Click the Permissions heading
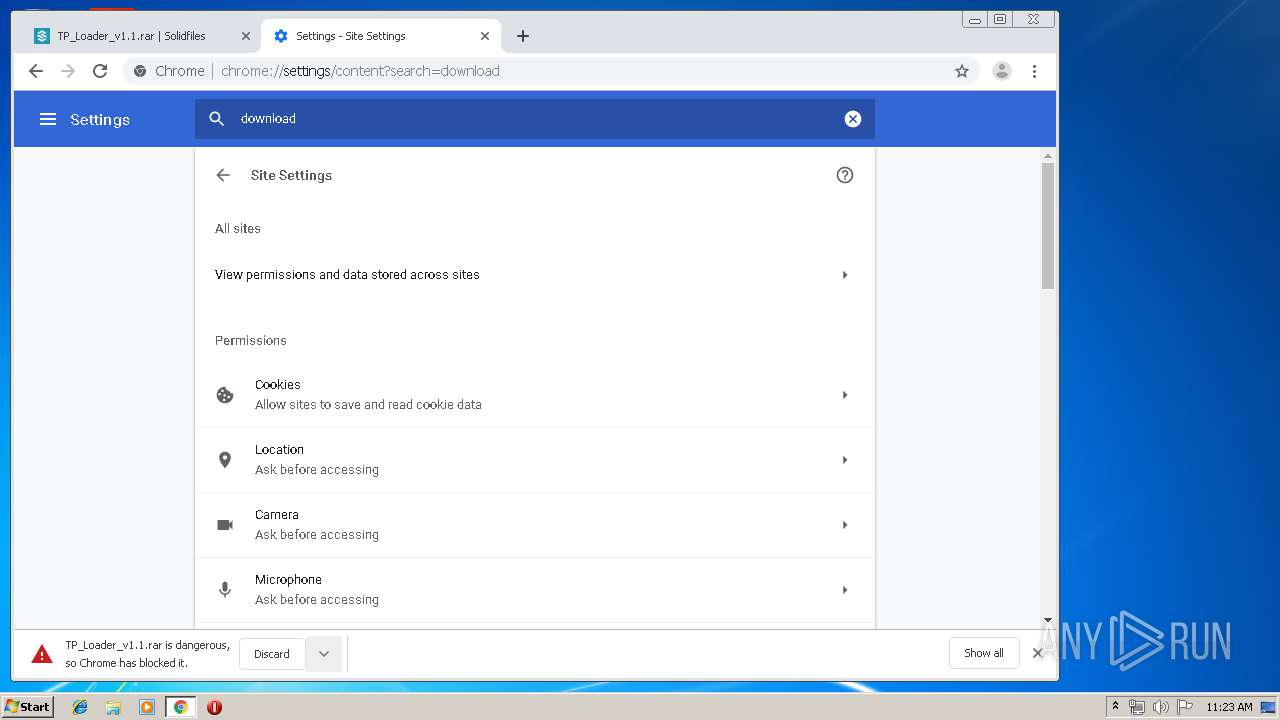This screenshot has height=720, width=1280. coord(251,341)
